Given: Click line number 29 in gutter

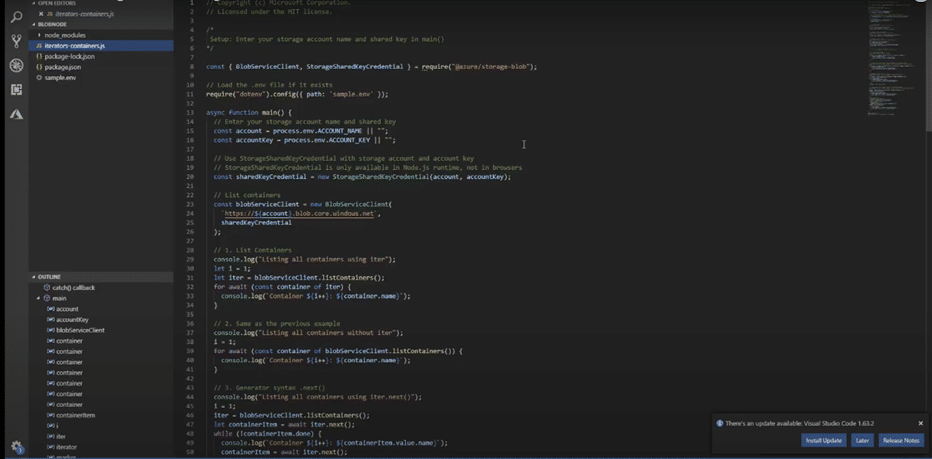Looking at the screenshot, I should [x=191, y=259].
